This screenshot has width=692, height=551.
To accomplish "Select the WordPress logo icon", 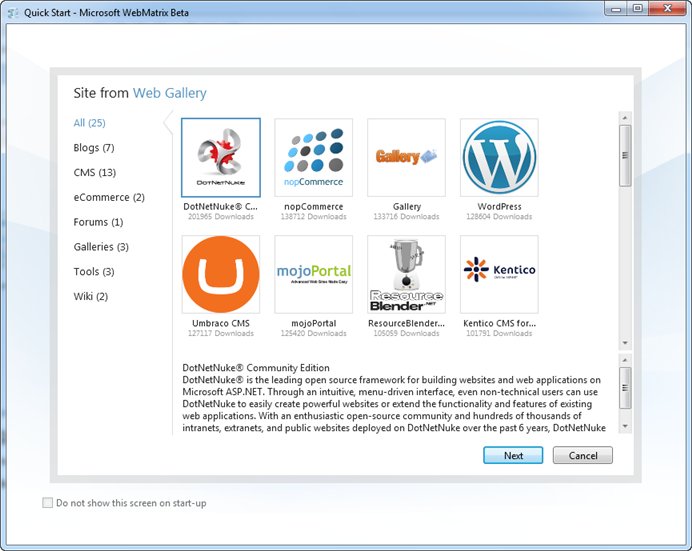I will click(499, 157).
